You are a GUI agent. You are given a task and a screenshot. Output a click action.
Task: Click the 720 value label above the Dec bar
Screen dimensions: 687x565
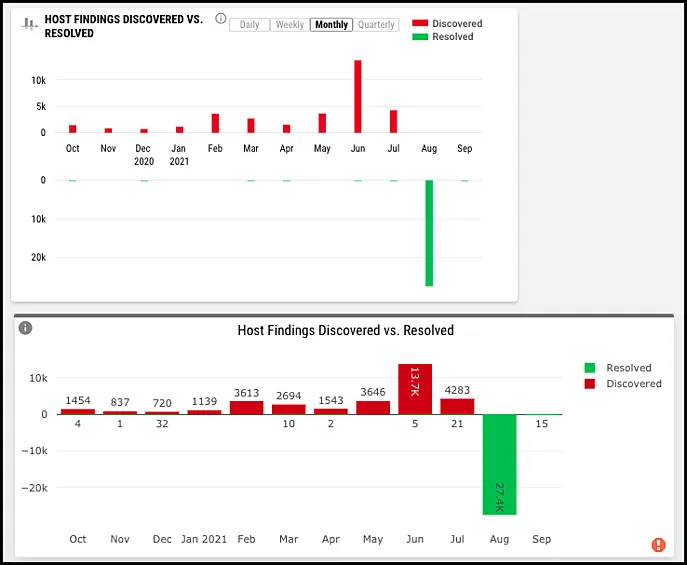pyautogui.click(x=162, y=403)
